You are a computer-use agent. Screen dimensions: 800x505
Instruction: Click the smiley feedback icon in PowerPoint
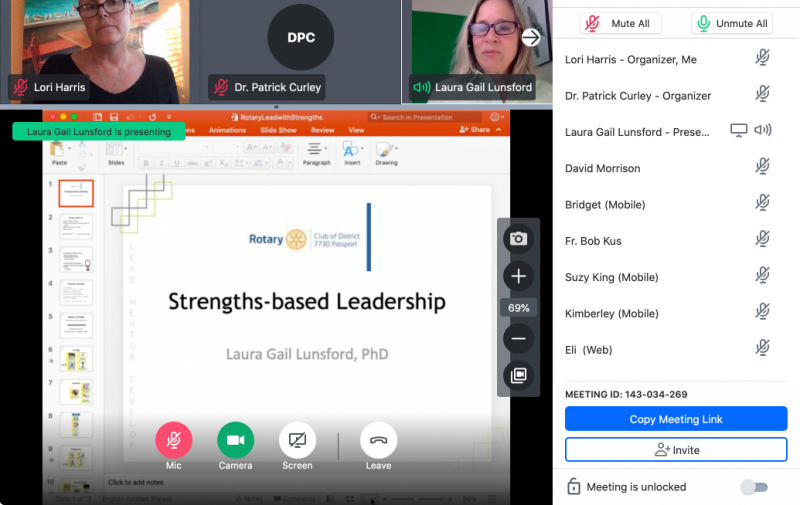494,117
